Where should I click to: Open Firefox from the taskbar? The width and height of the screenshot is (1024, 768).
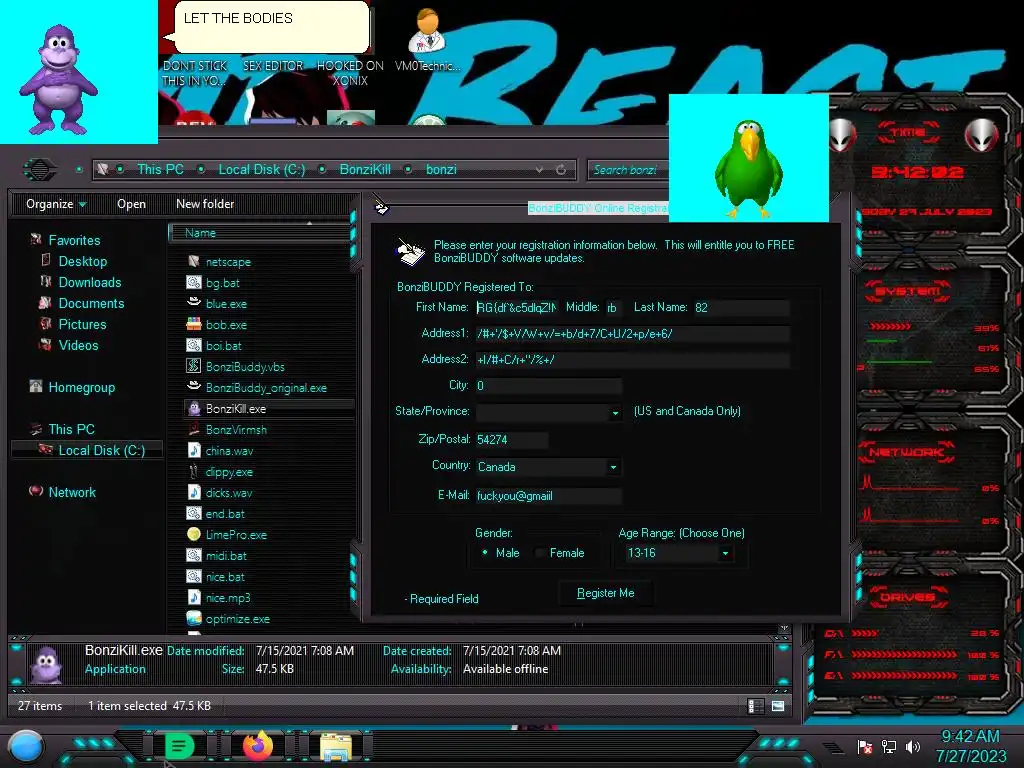pos(259,745)
